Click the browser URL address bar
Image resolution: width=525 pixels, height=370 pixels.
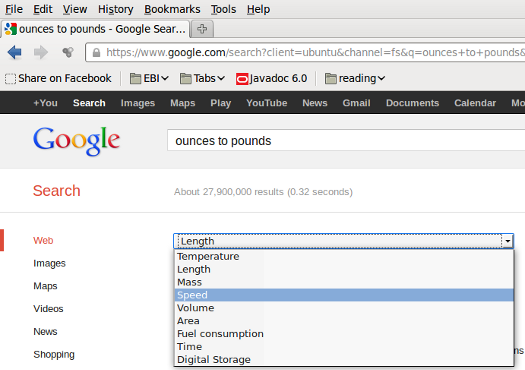305,53
